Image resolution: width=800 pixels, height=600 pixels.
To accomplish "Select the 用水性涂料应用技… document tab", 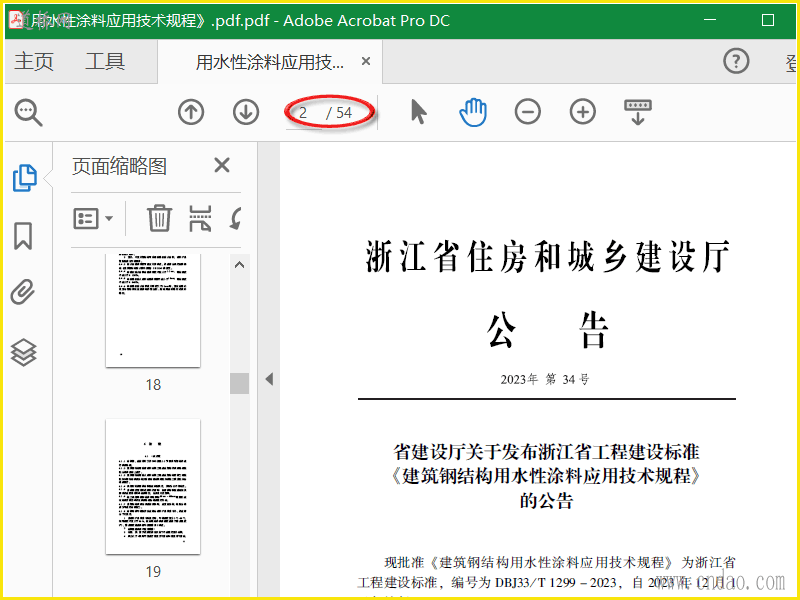I will point(270,62).
